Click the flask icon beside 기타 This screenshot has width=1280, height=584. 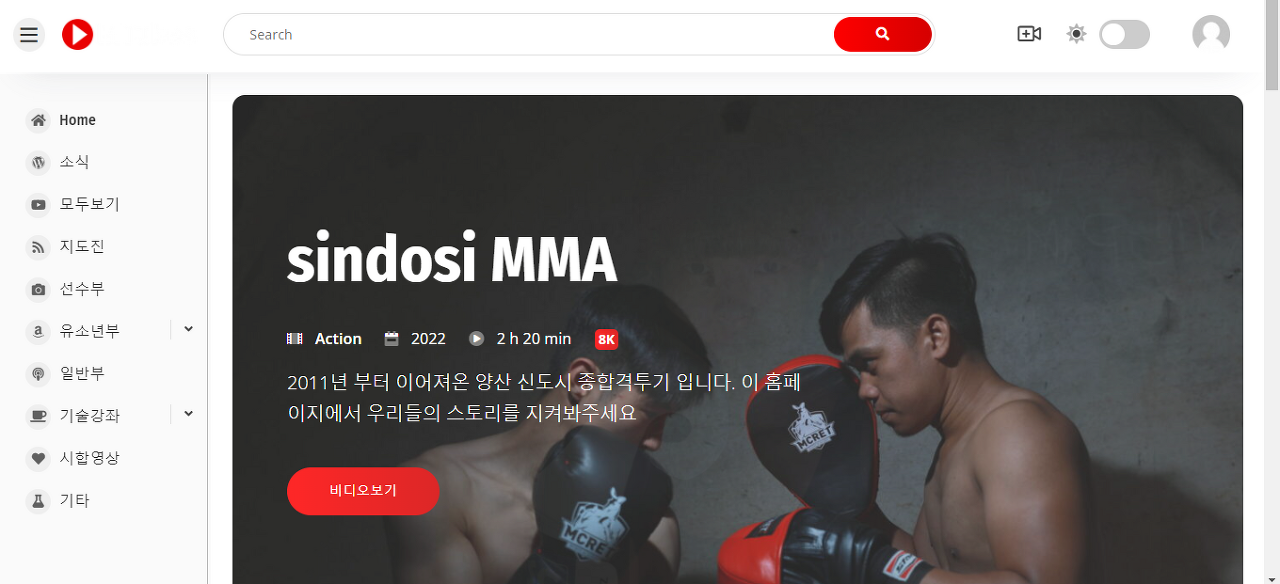point(38,500)
